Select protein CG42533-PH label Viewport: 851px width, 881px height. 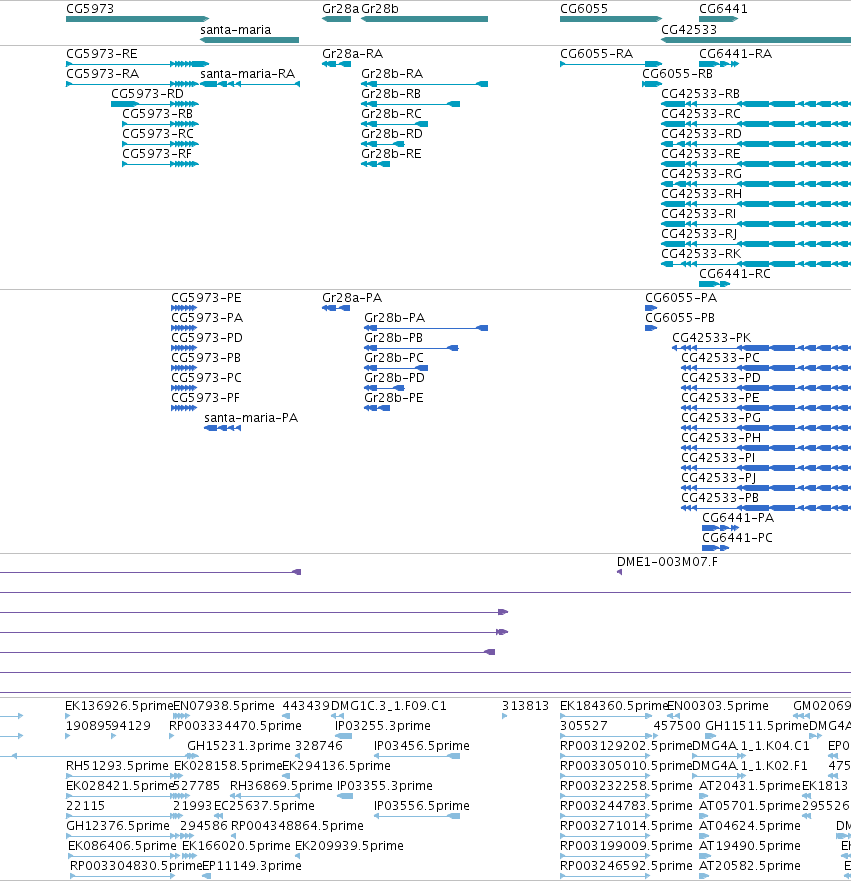coord(721,438)
